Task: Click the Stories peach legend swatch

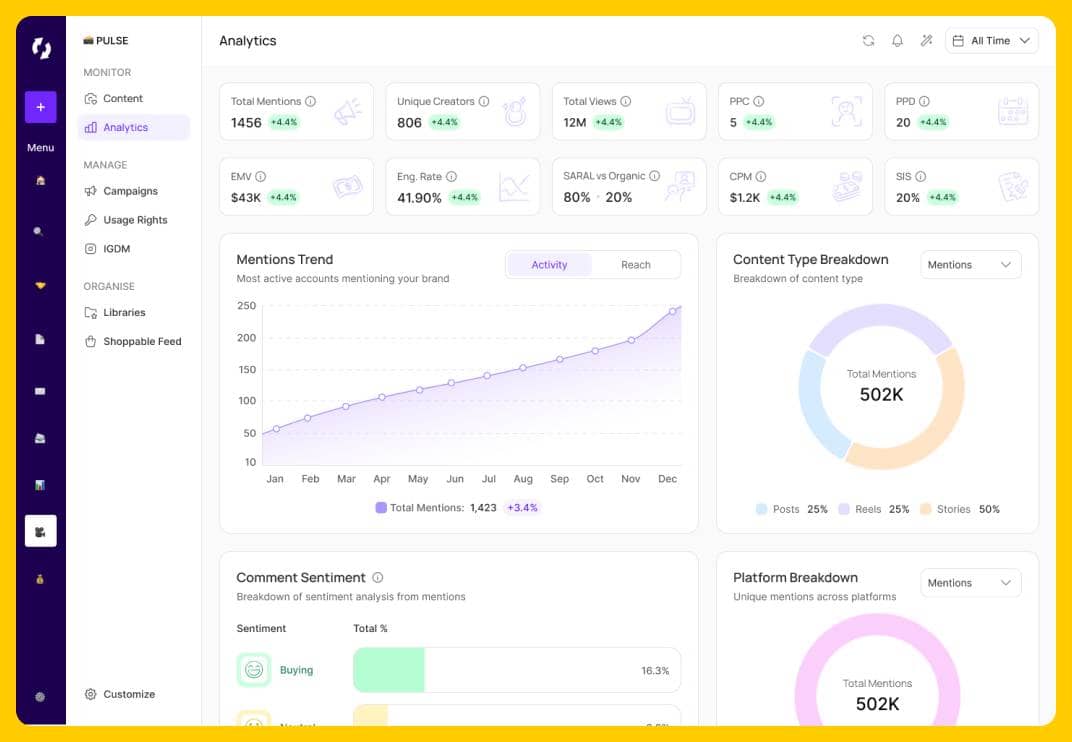Action: click(x=926, y=509)
